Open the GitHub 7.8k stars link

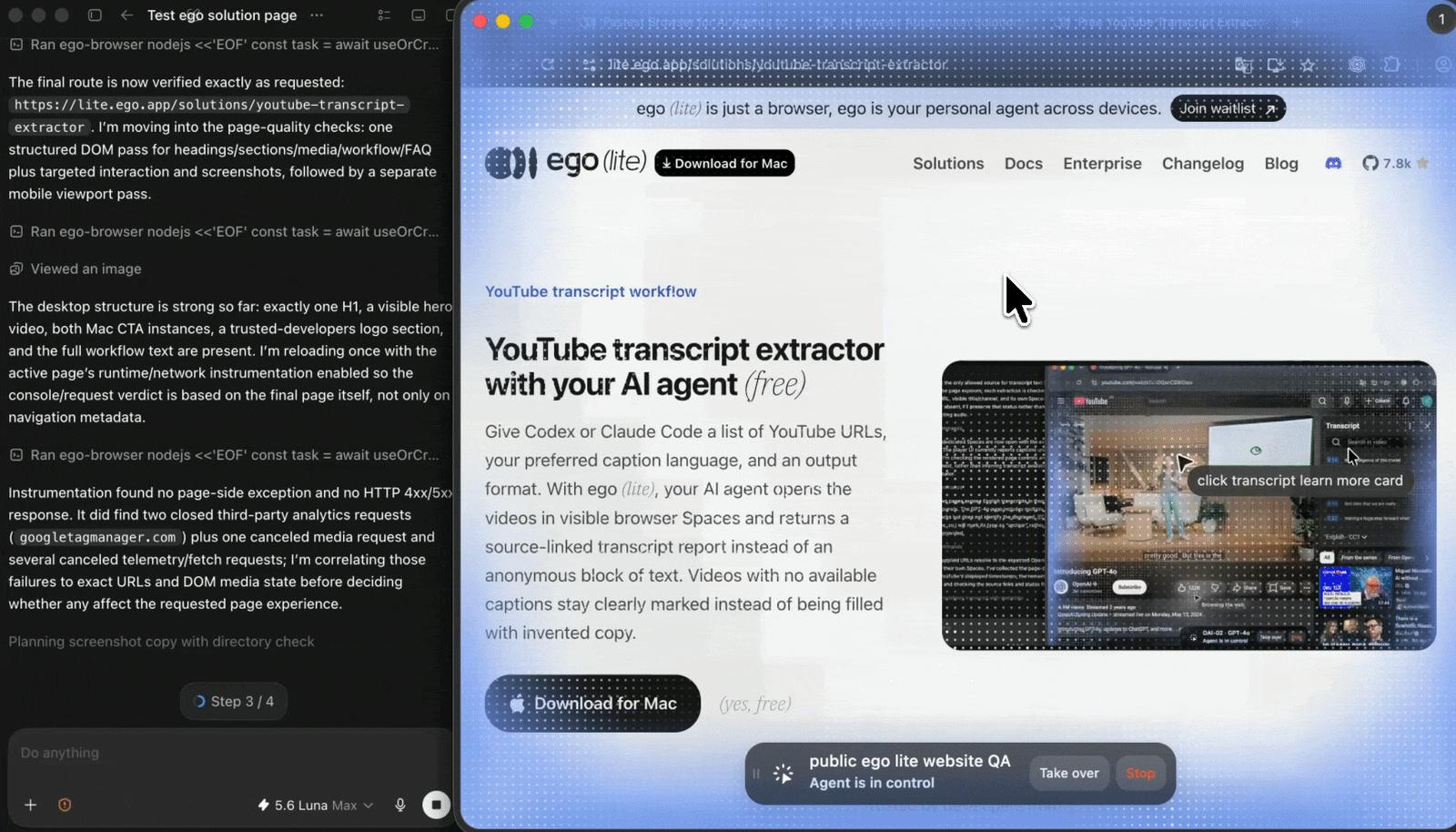coord(1395,164)
